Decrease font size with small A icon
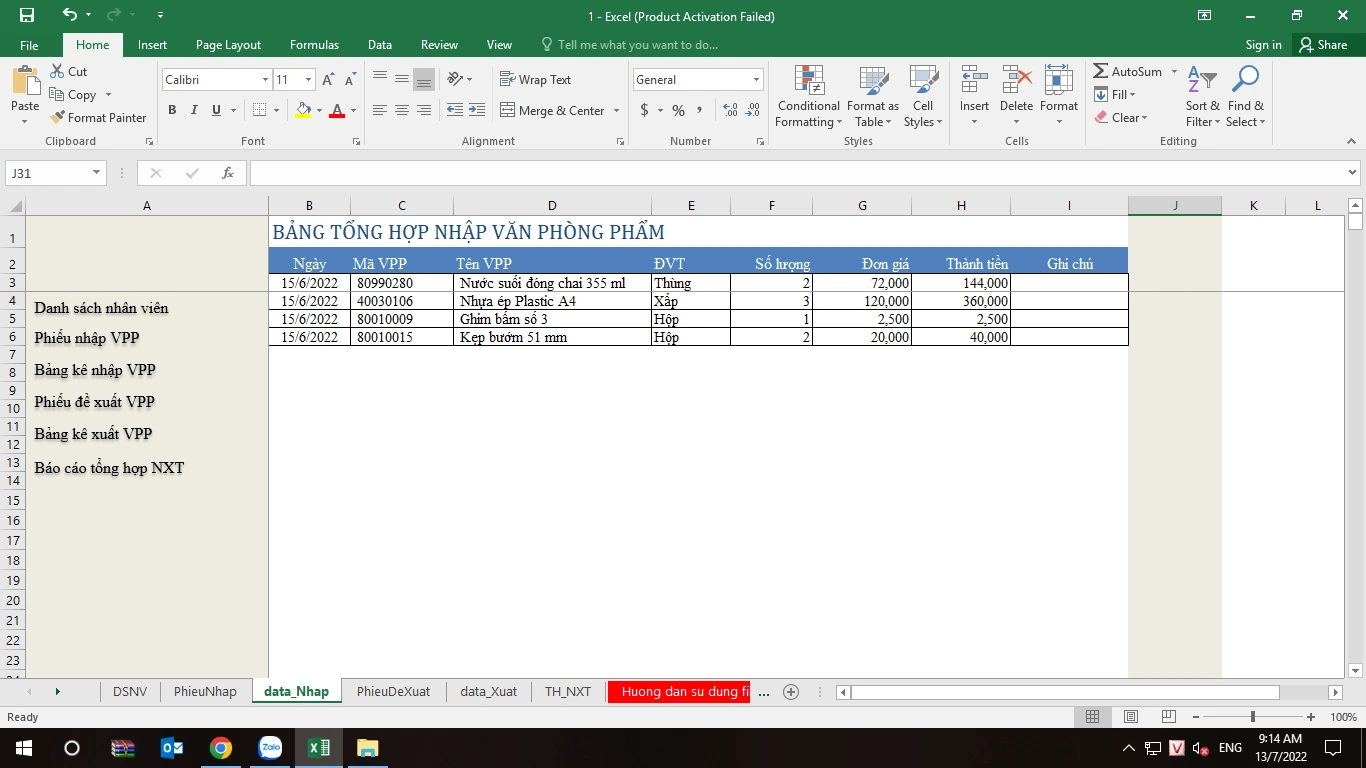The width and height of the screenshot is (1366, 768). (x=350, y=79)
